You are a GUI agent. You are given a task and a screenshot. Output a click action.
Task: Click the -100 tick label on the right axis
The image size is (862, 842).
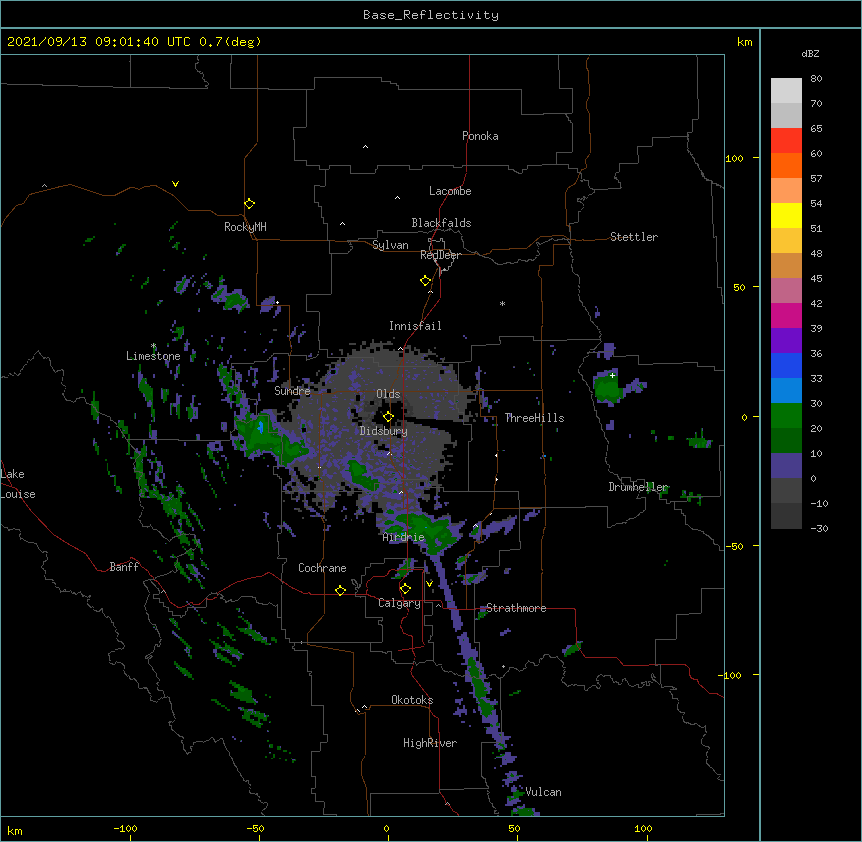coord(731,675)
